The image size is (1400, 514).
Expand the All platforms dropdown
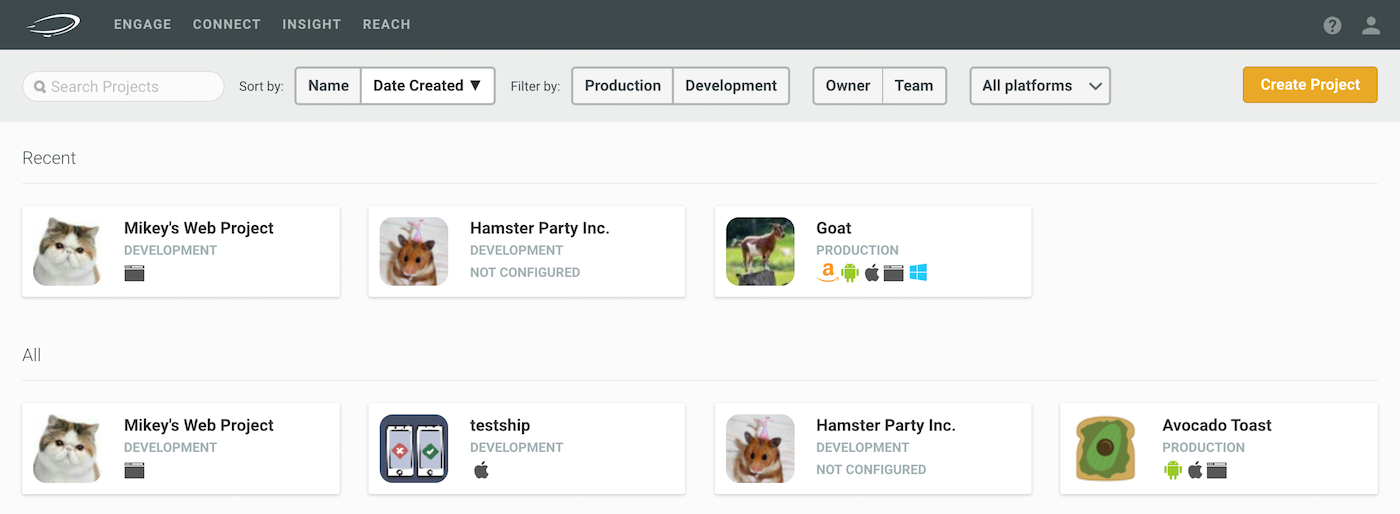(1040, 86)
